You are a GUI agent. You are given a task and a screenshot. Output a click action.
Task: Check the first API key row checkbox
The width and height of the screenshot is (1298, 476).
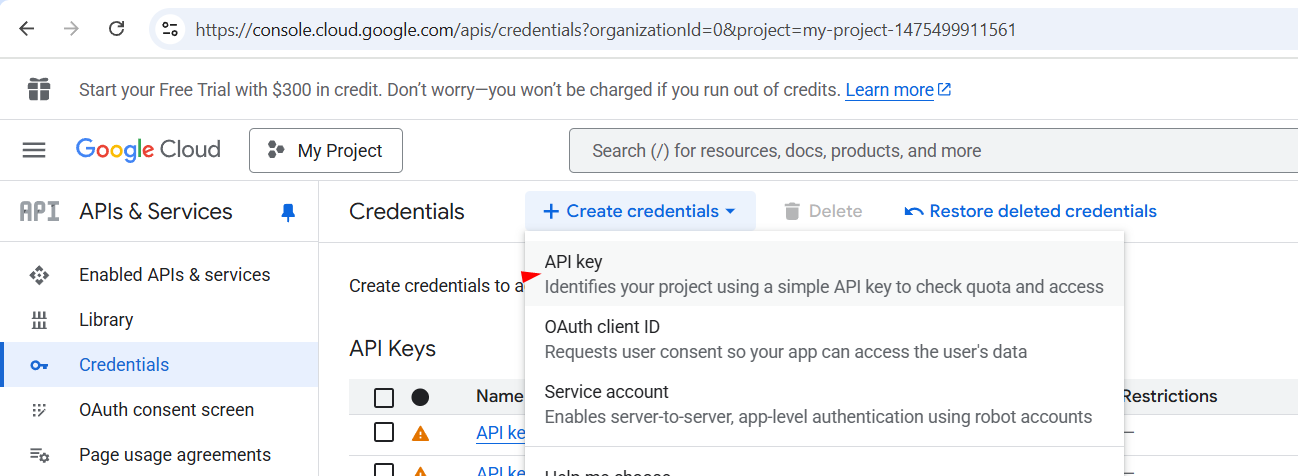tap(384, 432)
